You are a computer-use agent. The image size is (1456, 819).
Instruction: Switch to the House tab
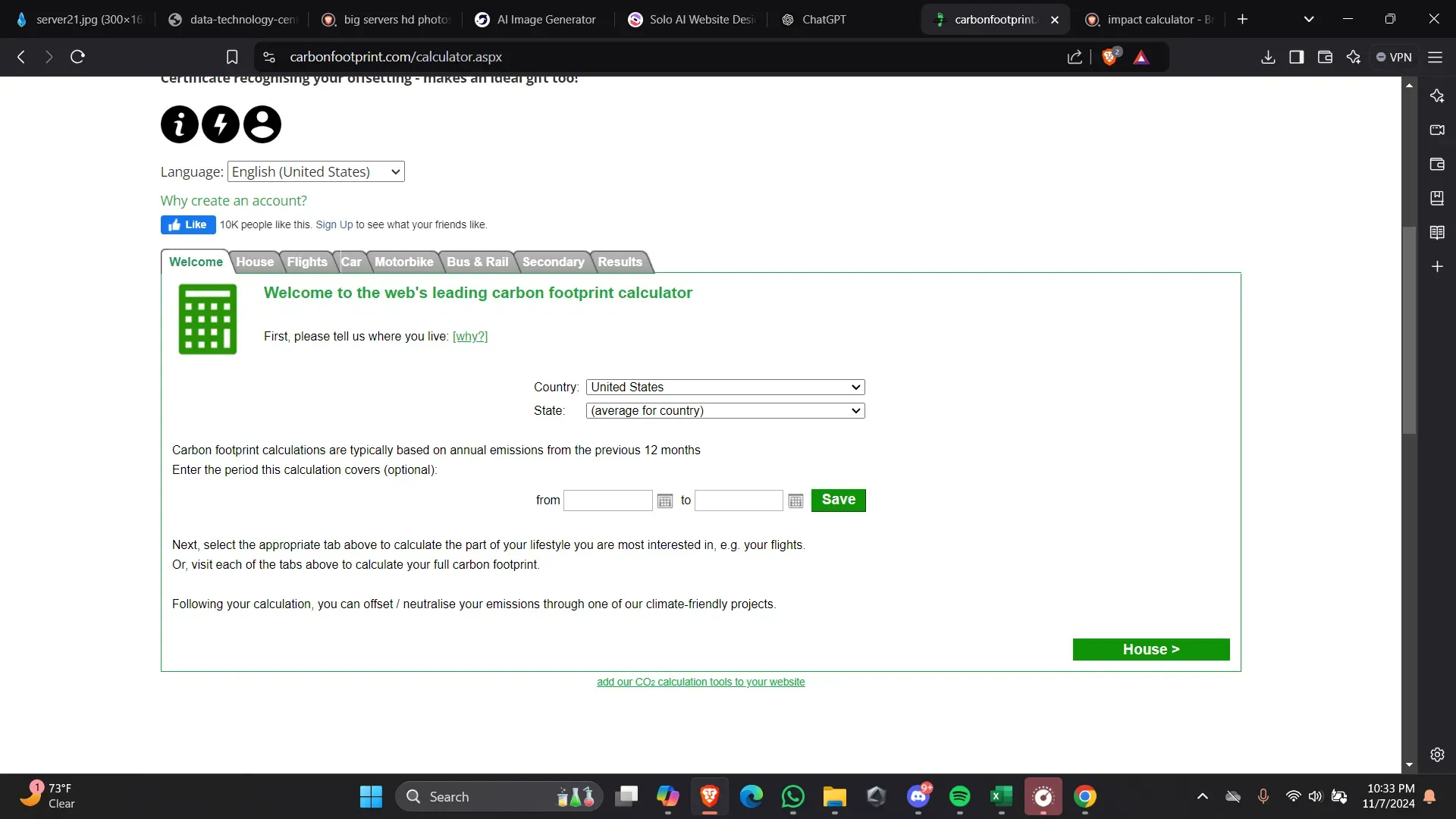click(255, 262)
